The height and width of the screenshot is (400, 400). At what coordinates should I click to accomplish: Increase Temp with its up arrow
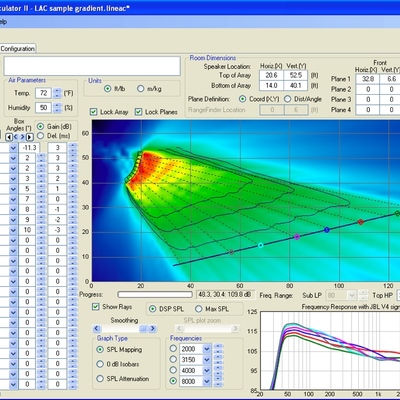click(58, 90)
